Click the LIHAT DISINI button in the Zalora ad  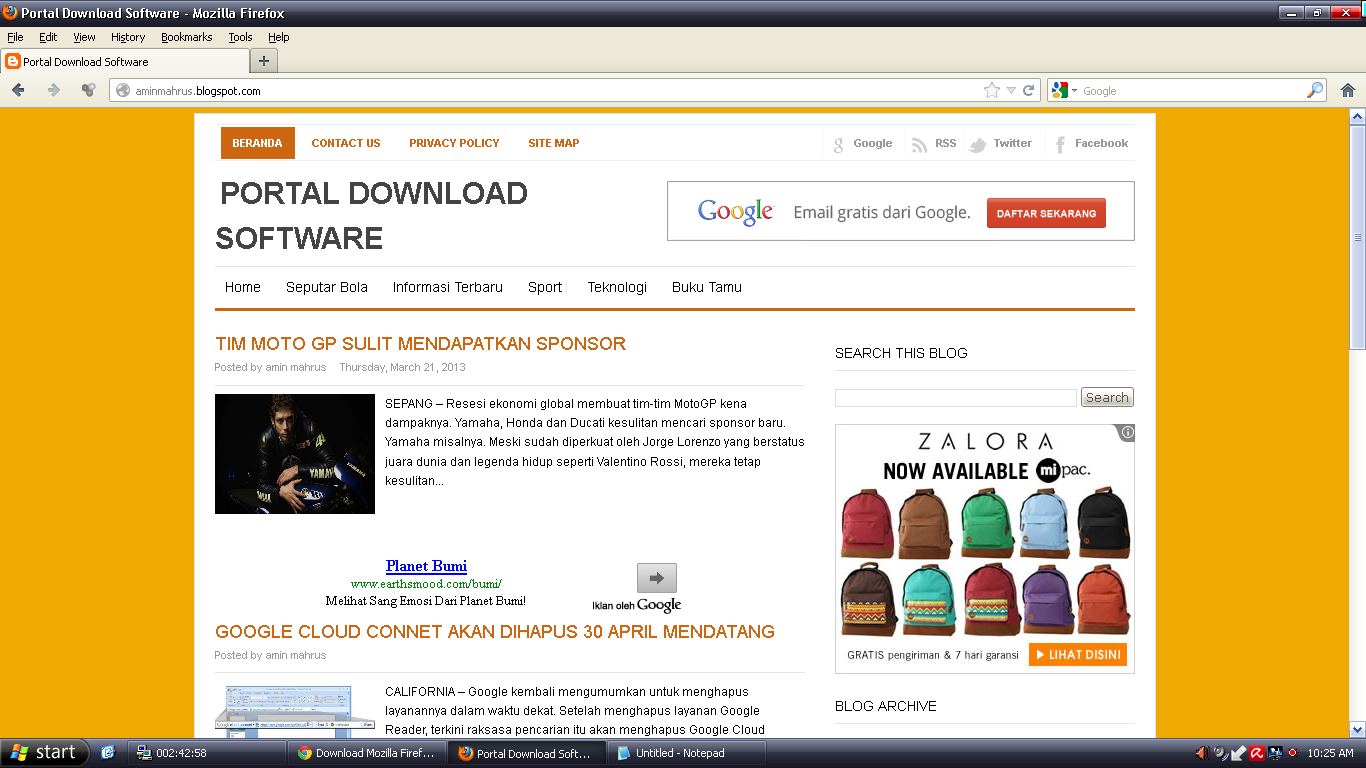pyautogui.click(x=1078, y=655)
